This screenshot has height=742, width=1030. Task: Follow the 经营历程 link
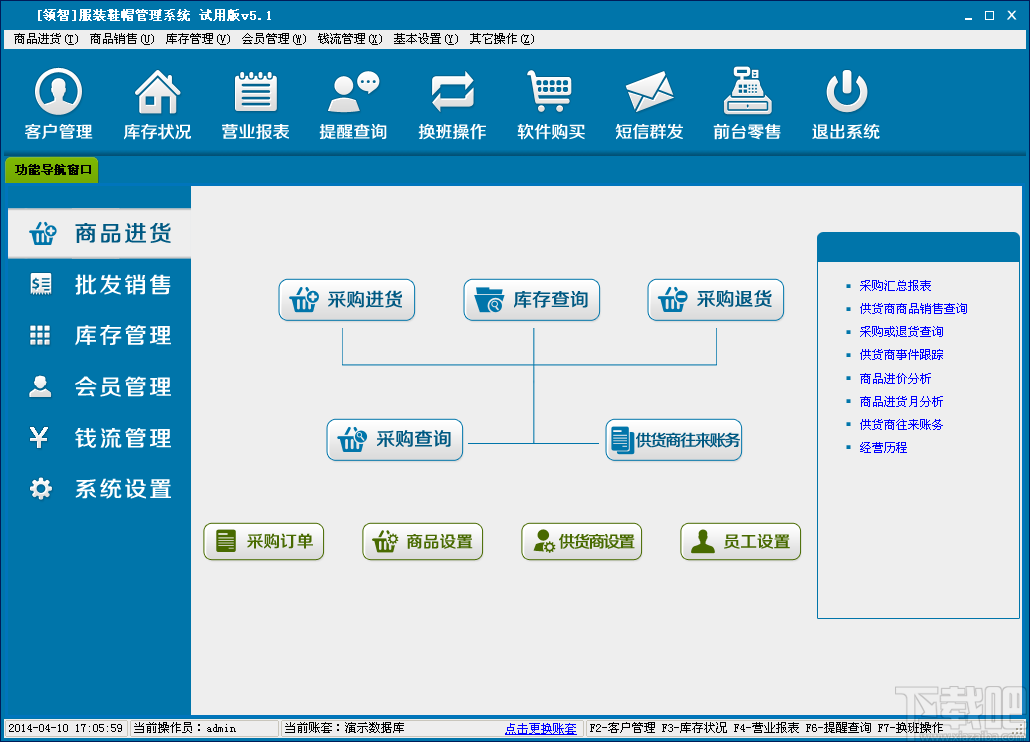point(883,448)
